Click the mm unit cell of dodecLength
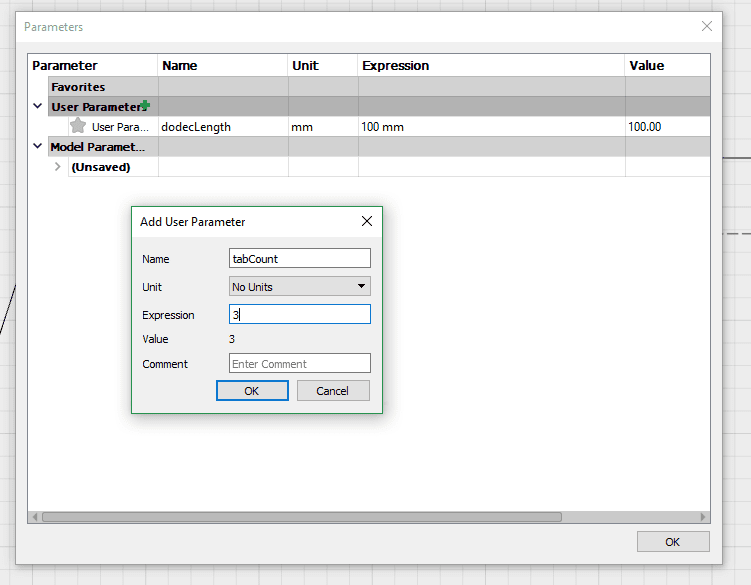The height and width of the screenshot is (585, 751). (x=323, y=126)
